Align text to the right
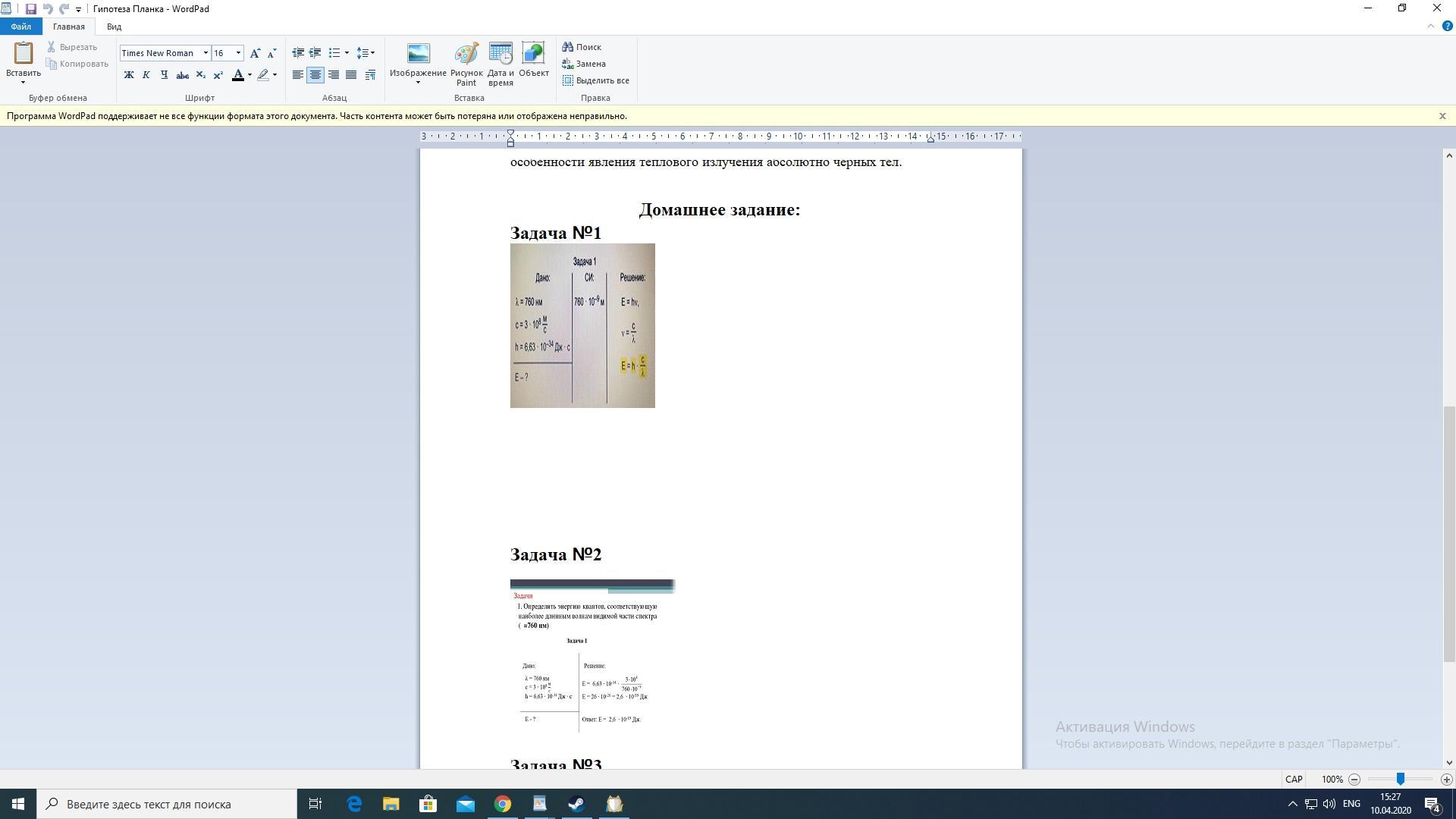1456x819 pixels. point(333,75)
